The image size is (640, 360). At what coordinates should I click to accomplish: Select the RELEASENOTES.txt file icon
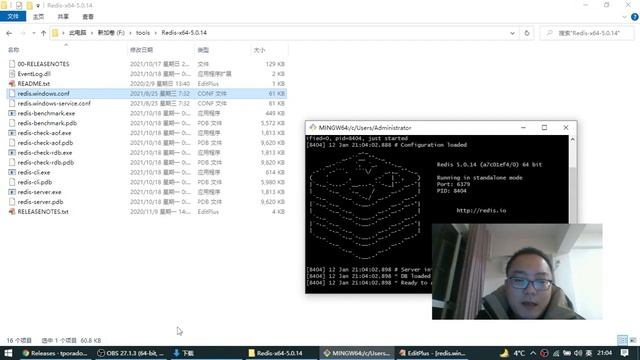pyautogui.click(x=12, y=211)
